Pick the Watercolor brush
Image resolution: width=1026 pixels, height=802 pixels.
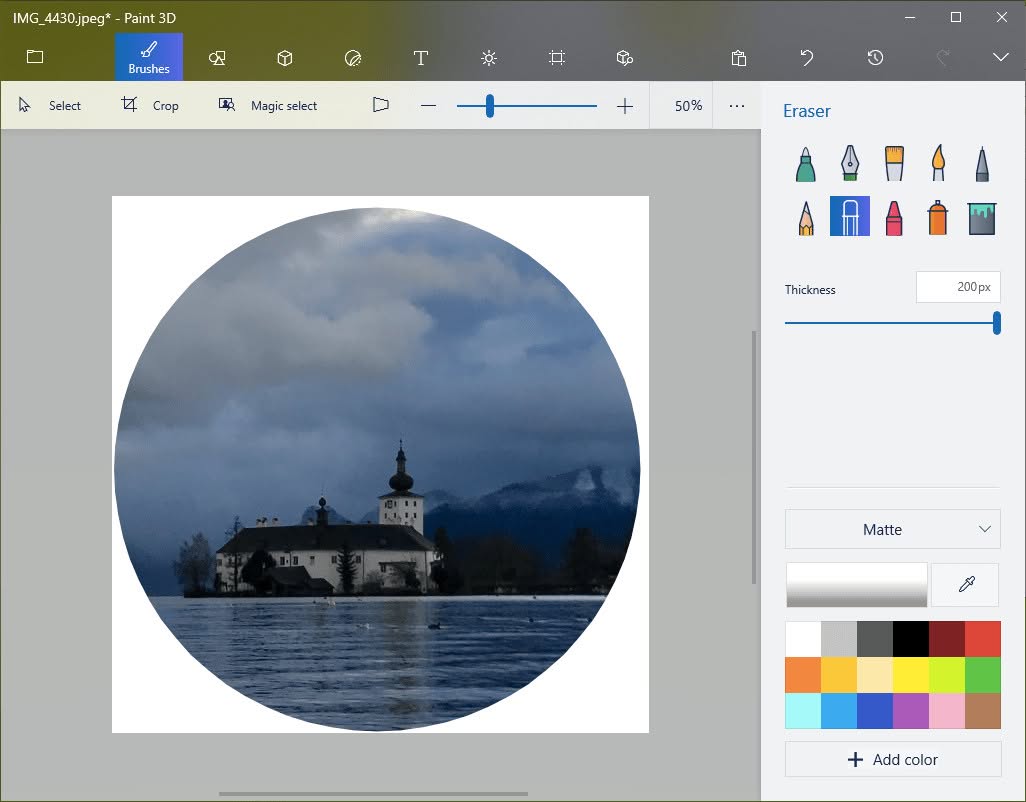pyautogui.click(x=938, y=164)
